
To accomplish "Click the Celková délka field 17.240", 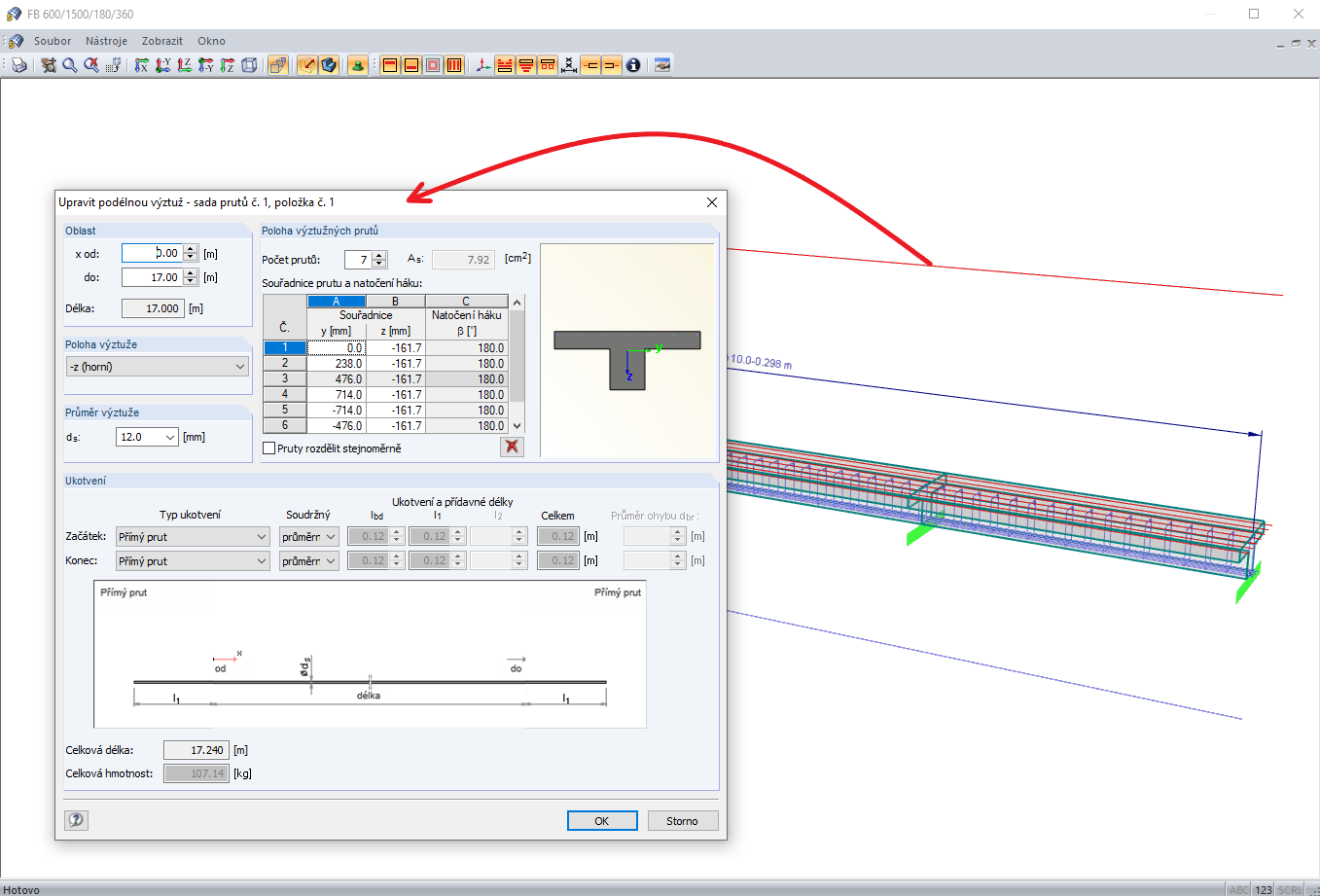I will point(196,750).
